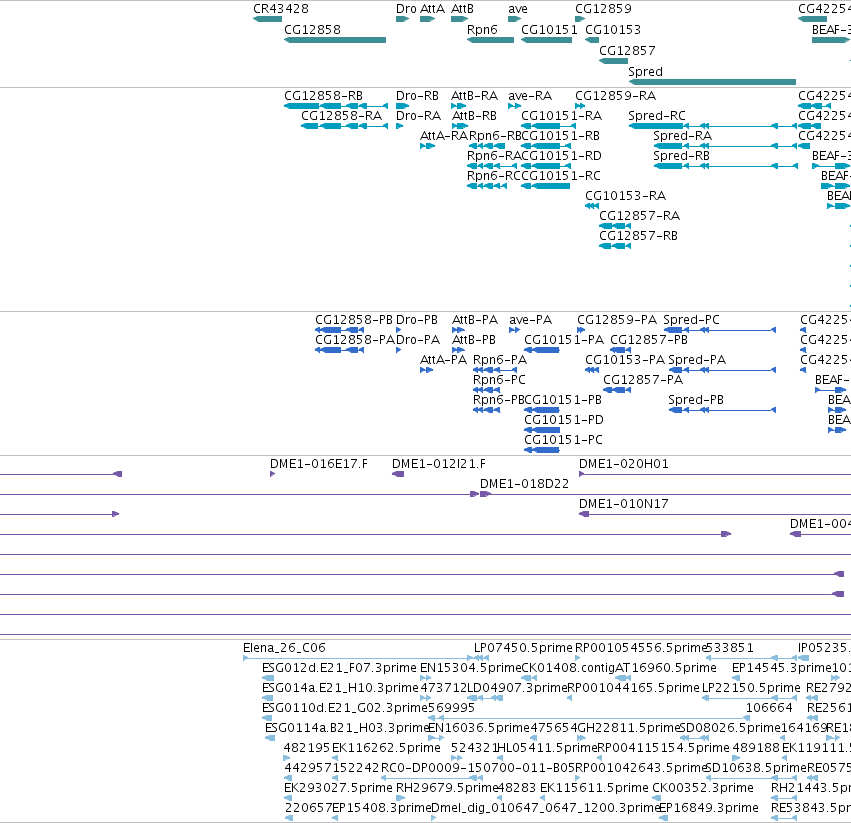The width and height of the screenshot is (851, 823).
Task: Select EST 569995
Action: [x=451, y=708]
